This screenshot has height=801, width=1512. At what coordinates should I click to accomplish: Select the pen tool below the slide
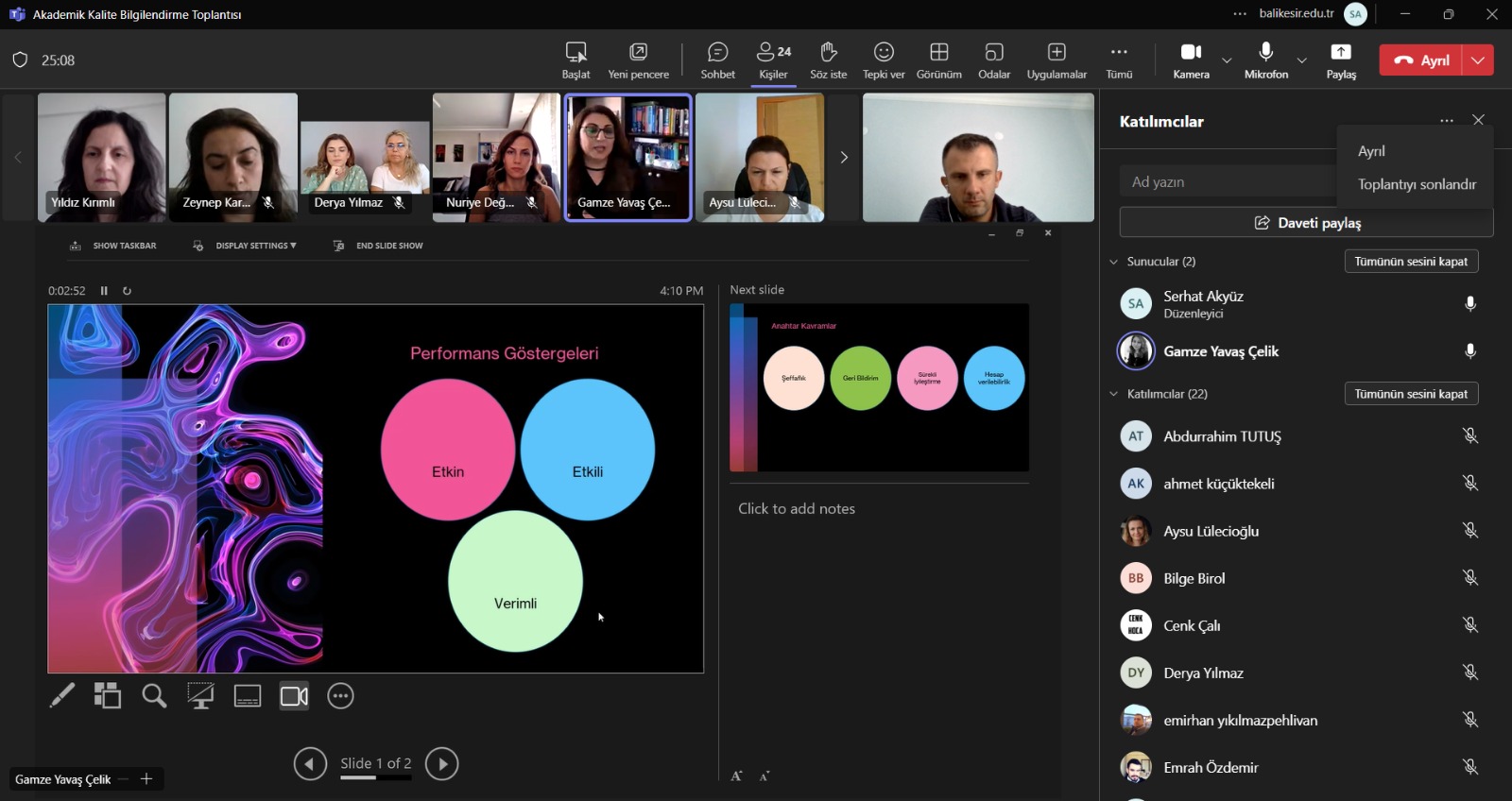tap(61, 696)
